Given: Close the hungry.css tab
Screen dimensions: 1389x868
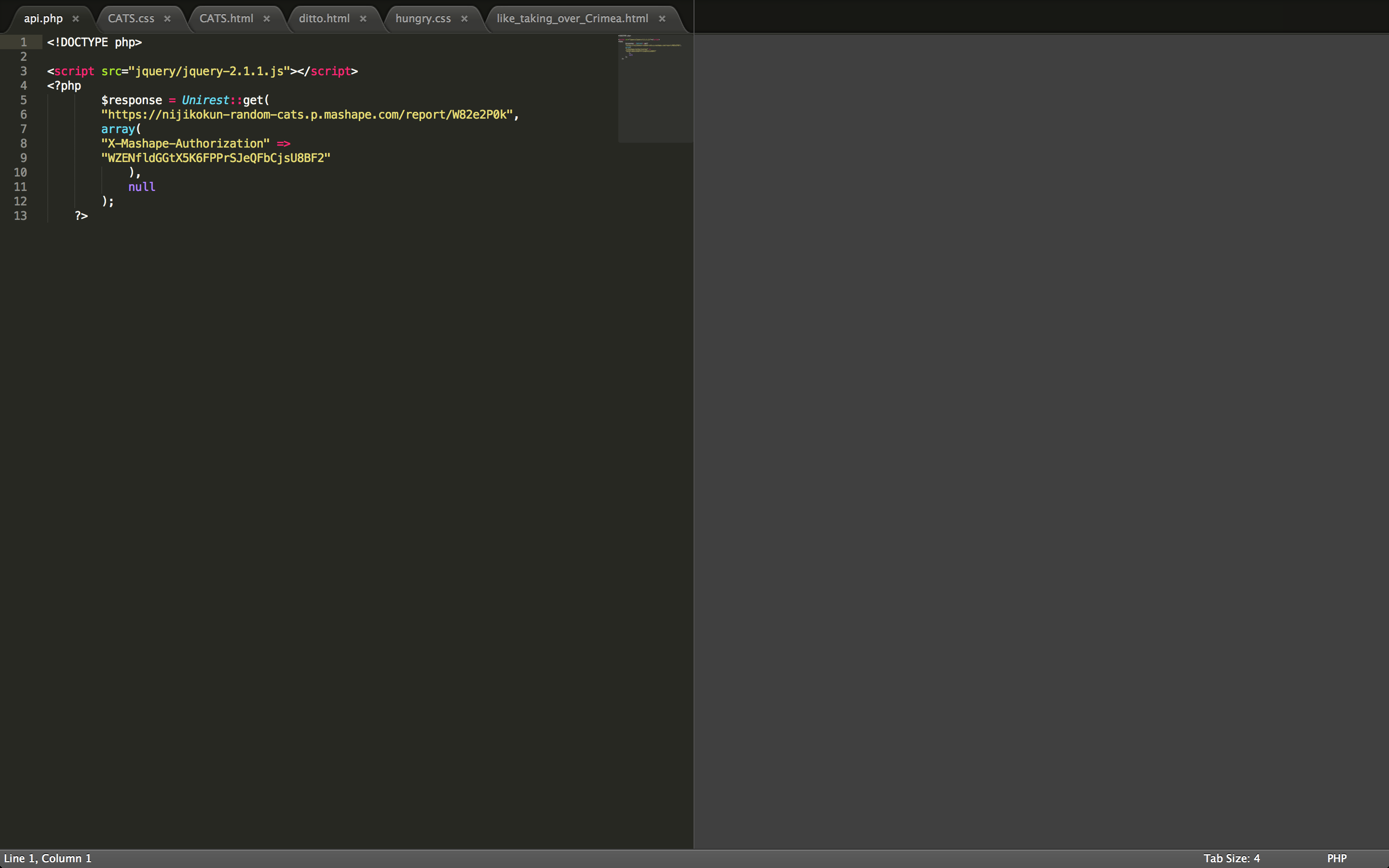Looking at the screenshot, I should [x=464, y=19].
